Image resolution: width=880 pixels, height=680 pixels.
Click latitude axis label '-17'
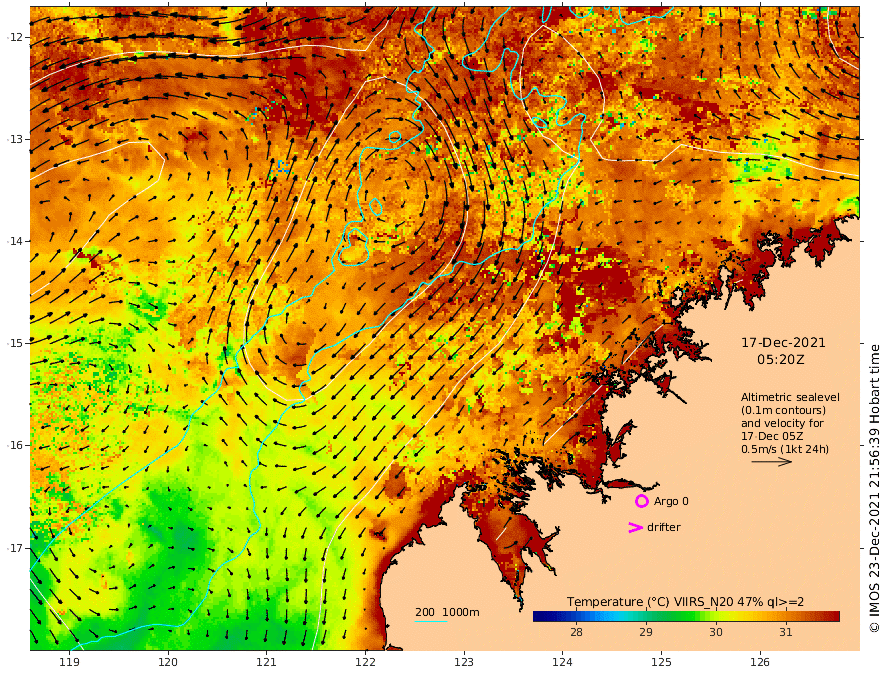[x=15, y=548]
